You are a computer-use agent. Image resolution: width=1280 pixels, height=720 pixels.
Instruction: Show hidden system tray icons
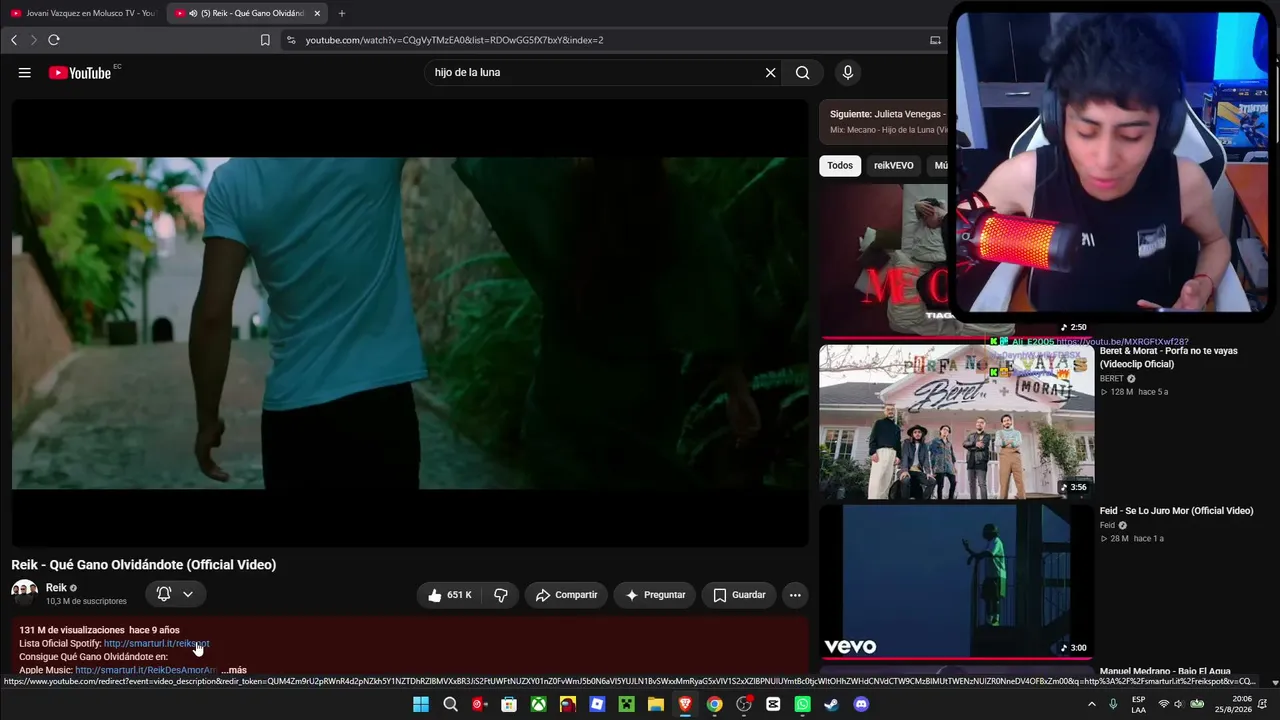tap(1091, 705)
